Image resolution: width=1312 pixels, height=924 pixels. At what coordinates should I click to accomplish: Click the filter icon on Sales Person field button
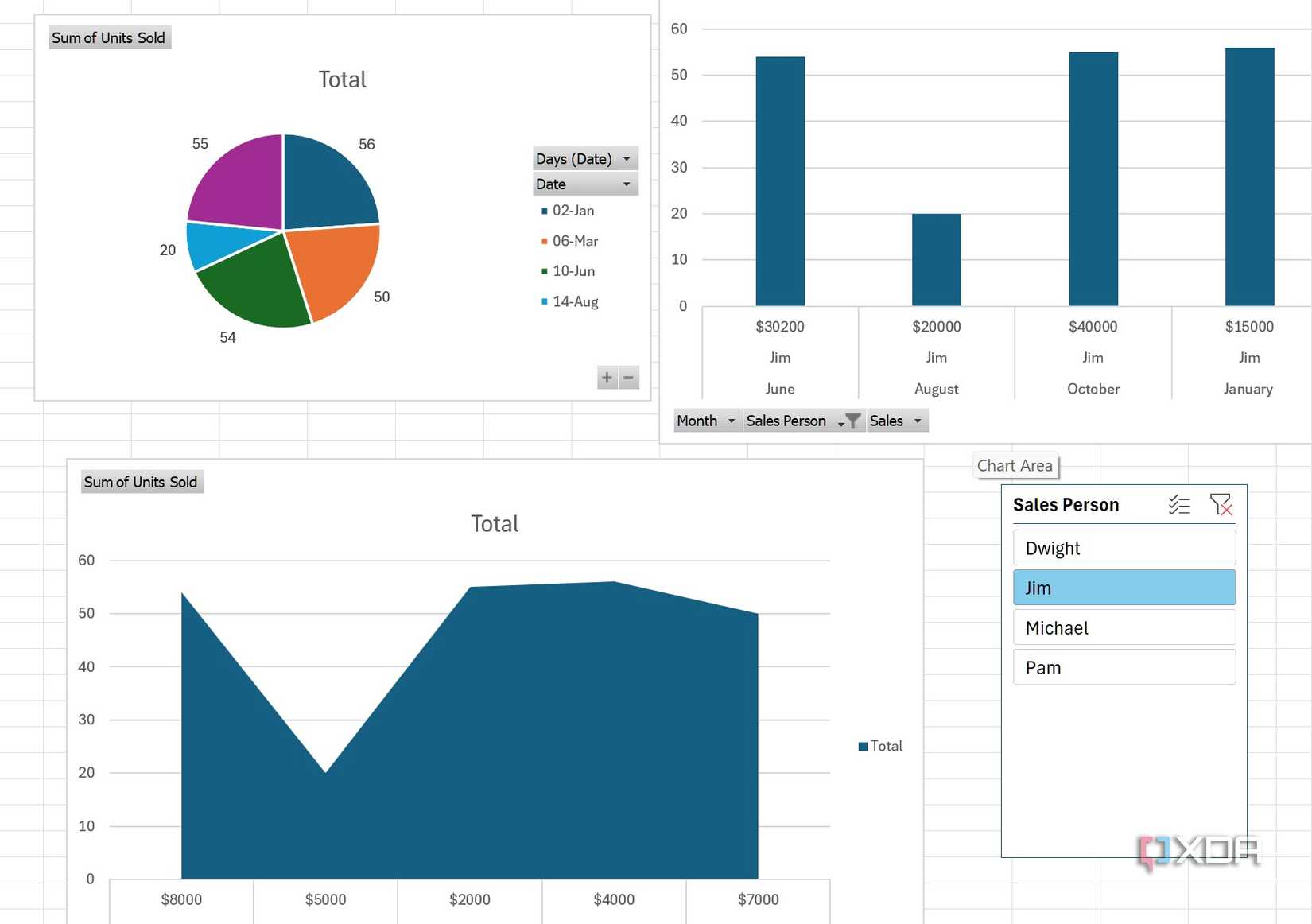pos(852,421)
